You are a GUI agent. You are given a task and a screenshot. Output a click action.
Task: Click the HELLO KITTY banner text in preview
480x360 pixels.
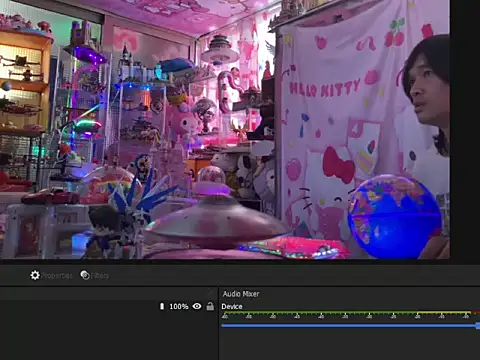click(325, 88)
